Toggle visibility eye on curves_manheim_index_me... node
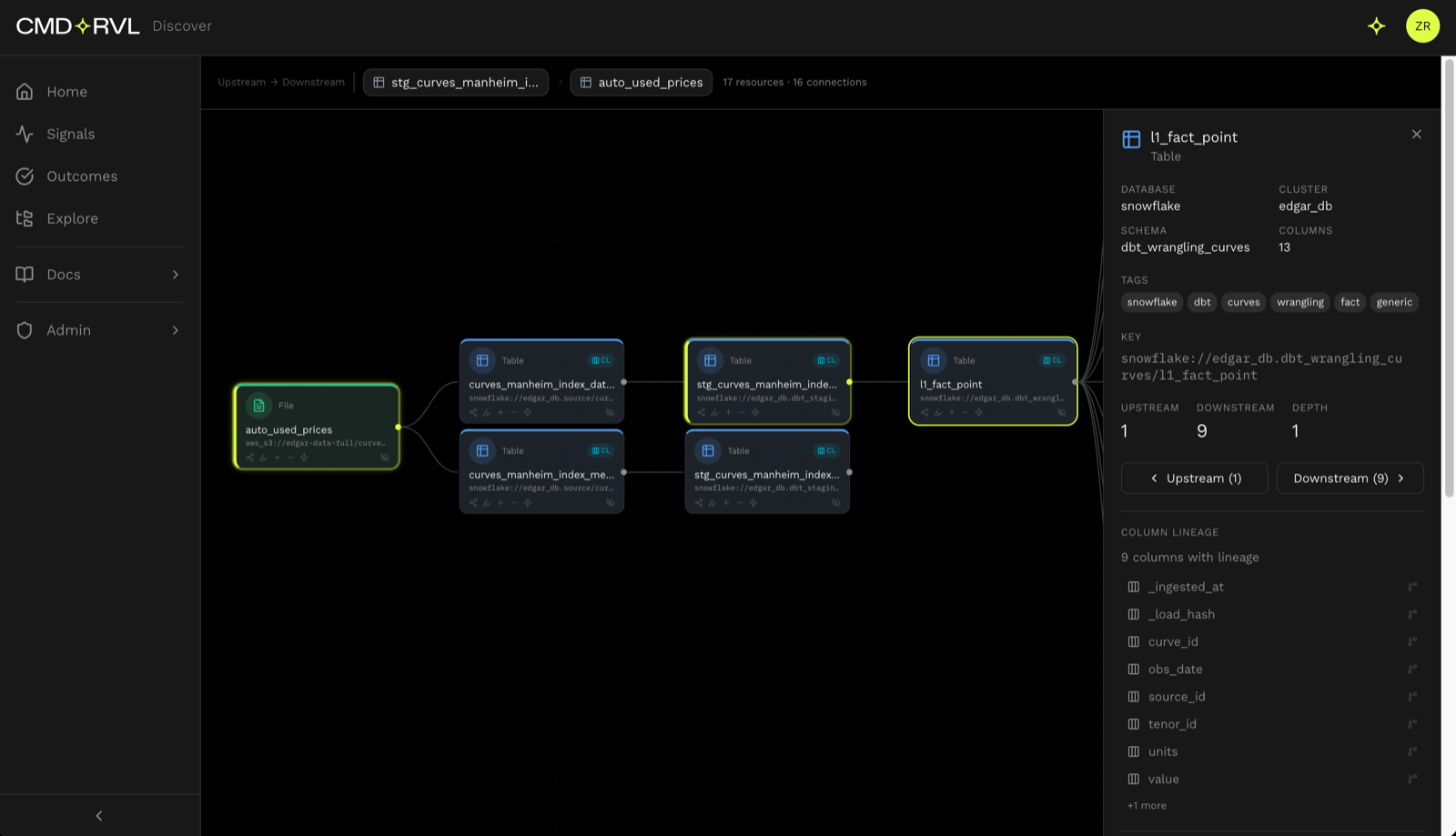 [611, 502]
